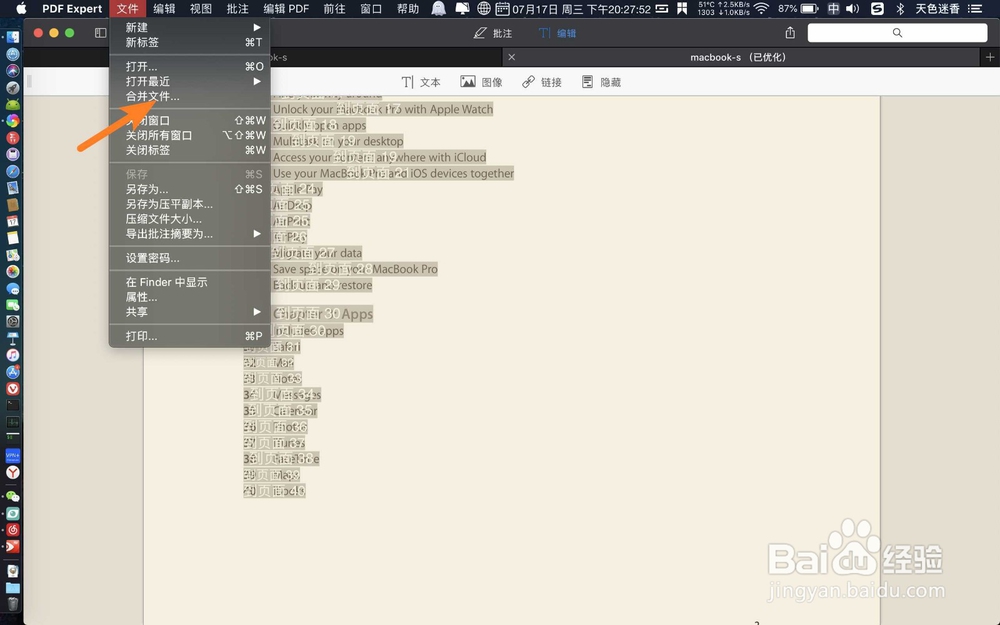Select 另存为... menu item
1000x625 pixels.
pyautogui.click(x=190, y=189)
